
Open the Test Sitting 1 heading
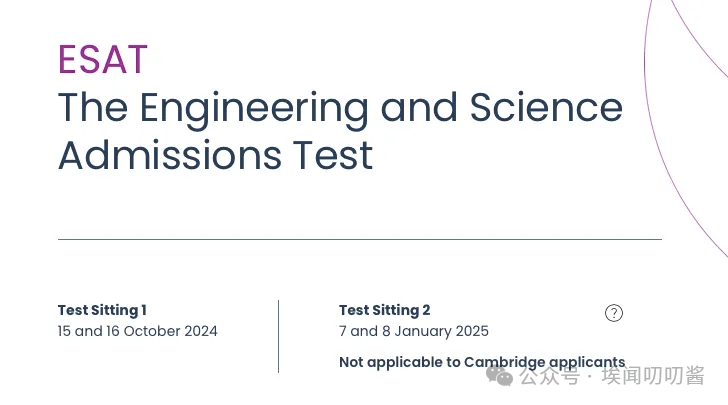[x=102, y=310]
